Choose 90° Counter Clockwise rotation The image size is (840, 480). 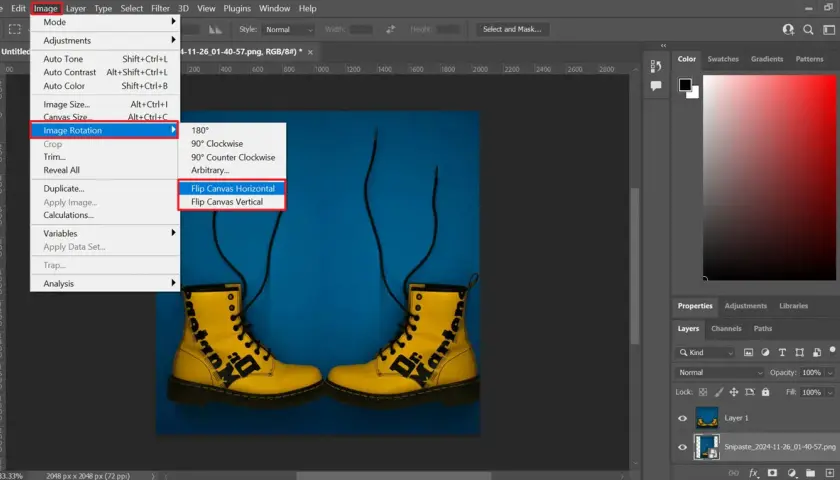coord(233,158)
